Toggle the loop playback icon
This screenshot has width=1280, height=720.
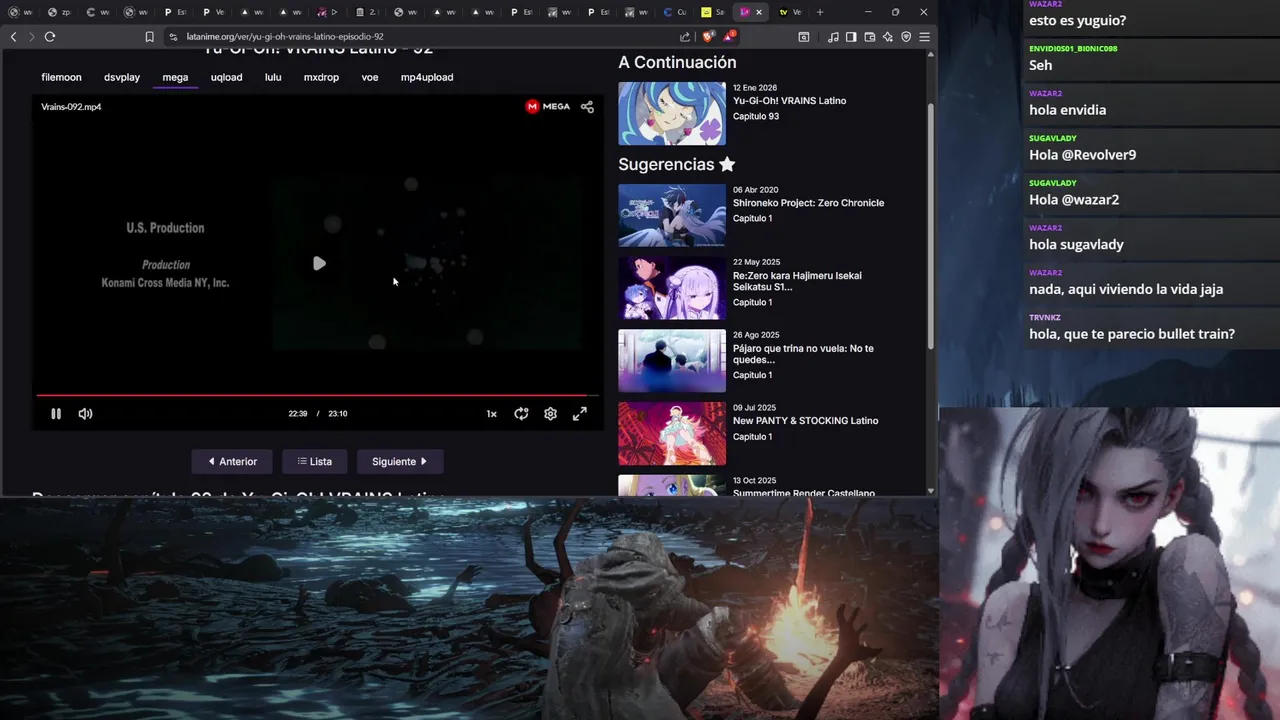point(521,414)
